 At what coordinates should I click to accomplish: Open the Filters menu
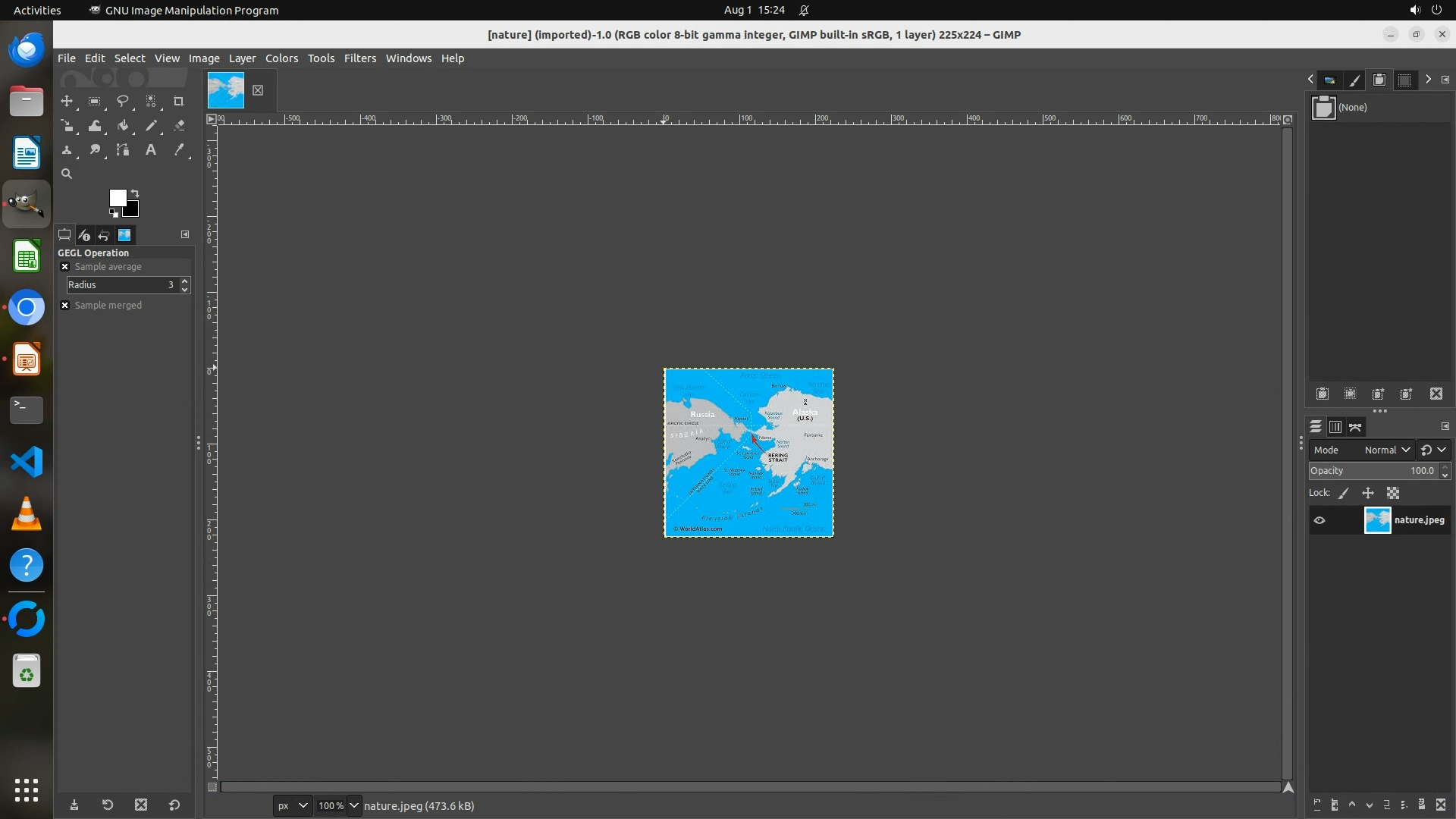click(x=359, y=58)
